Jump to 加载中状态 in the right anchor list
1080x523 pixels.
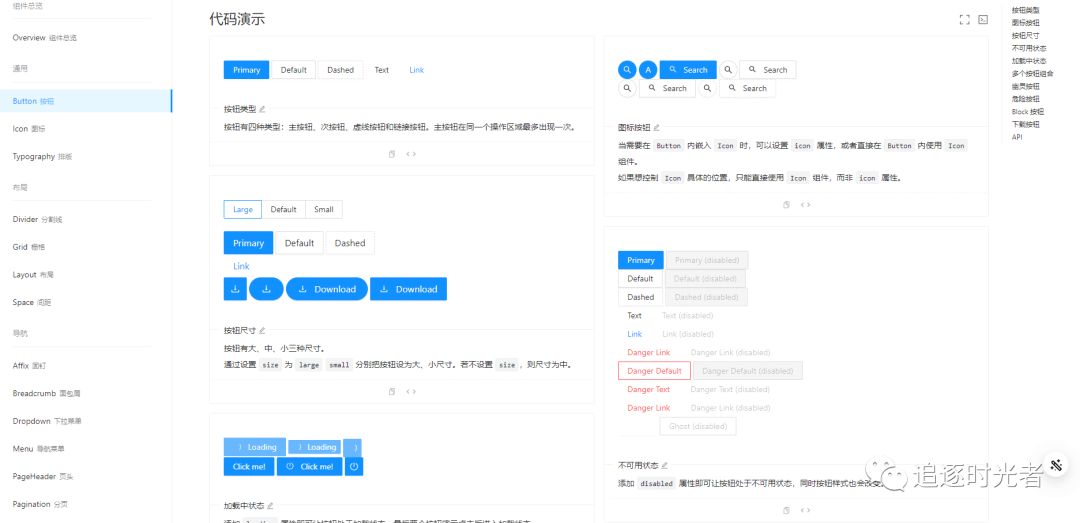click(x=1029, y=61)
